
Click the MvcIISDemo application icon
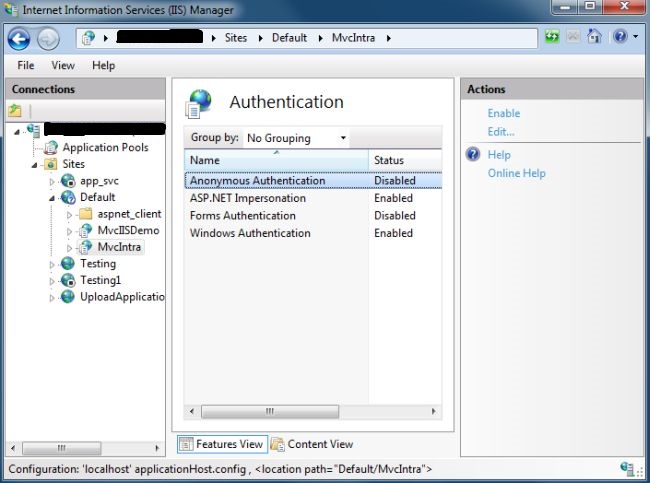coord(85,231)
